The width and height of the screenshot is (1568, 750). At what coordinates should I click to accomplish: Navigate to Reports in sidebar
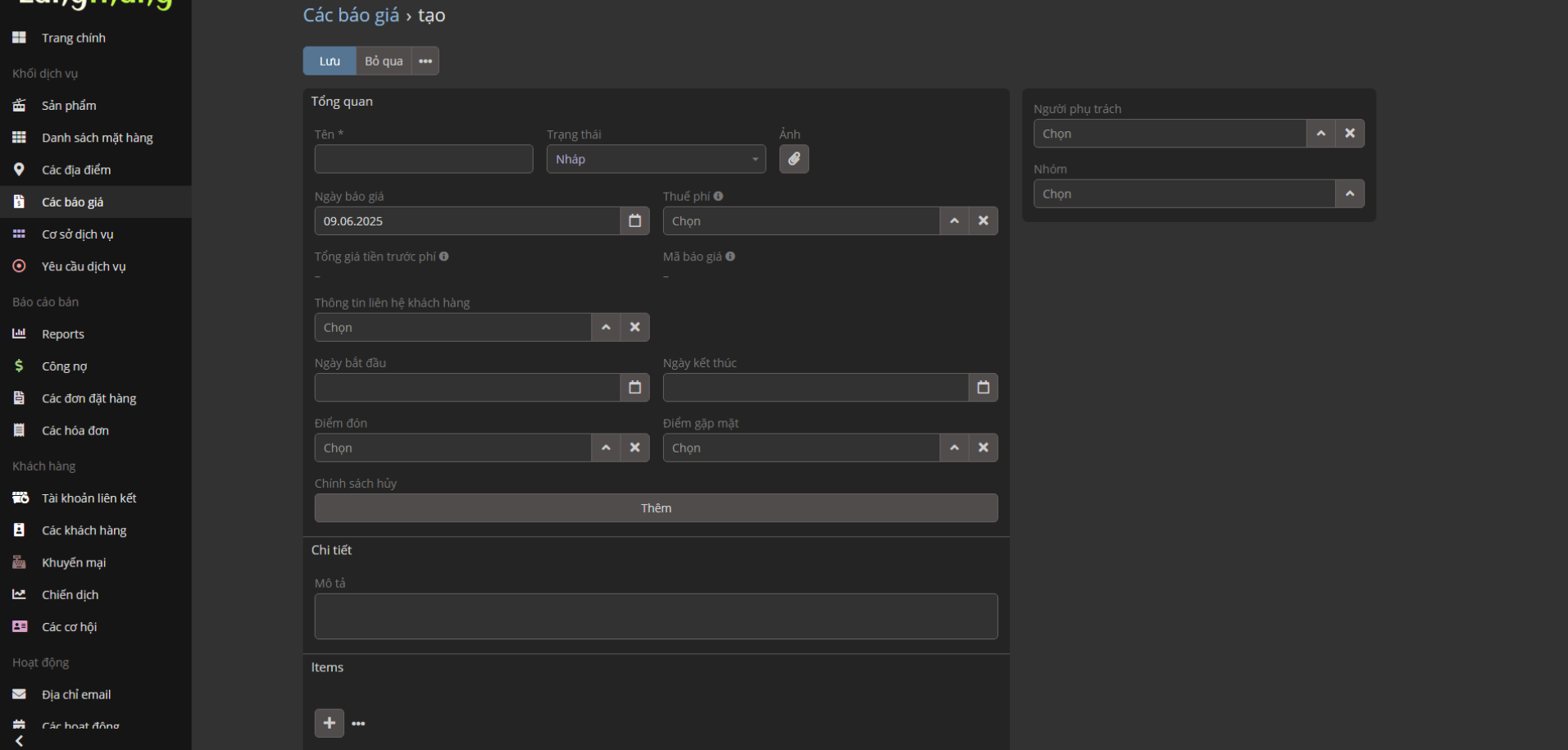tap(63, 334)
